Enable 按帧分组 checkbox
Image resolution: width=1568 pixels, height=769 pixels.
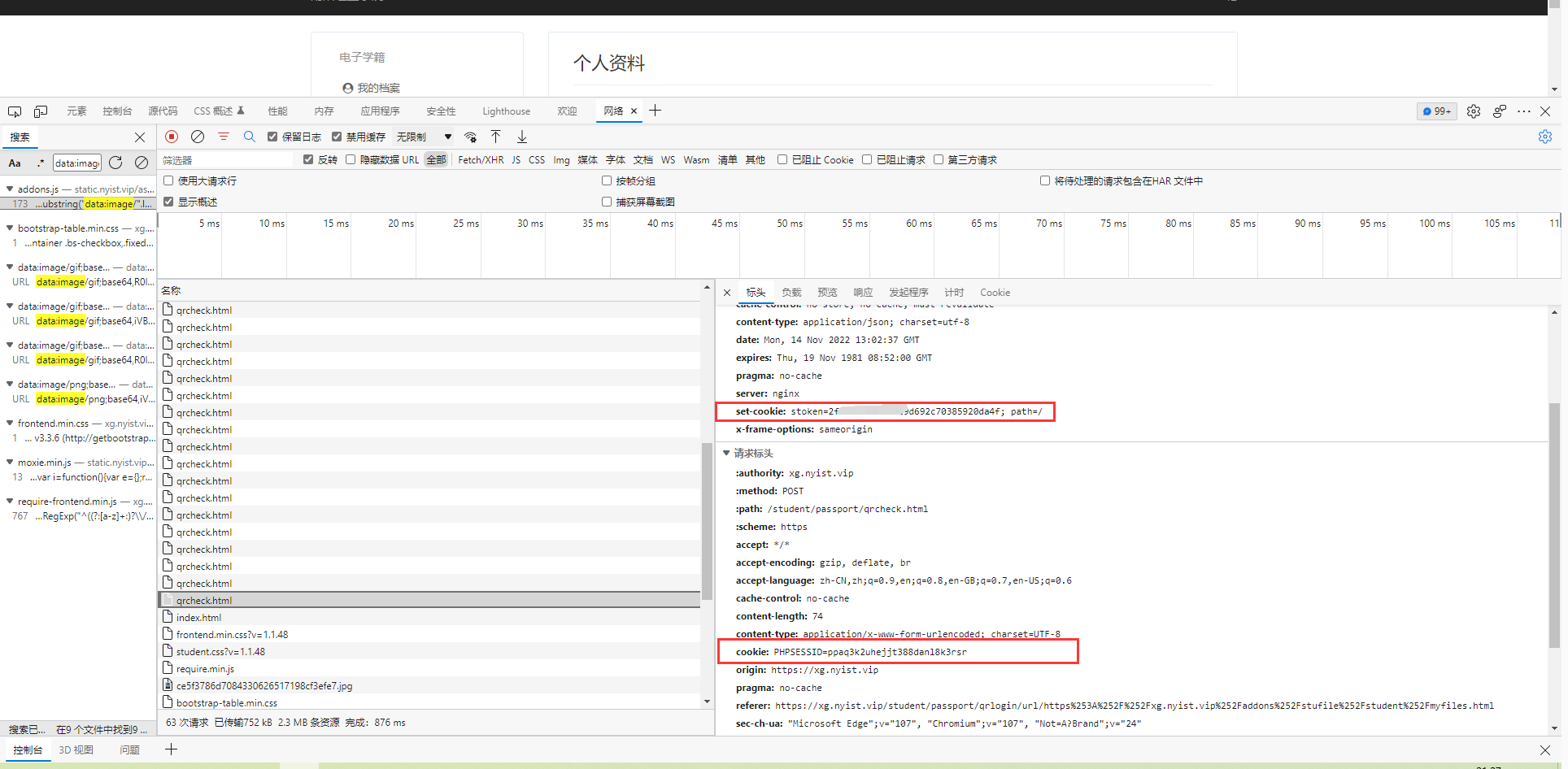(607, 180)
